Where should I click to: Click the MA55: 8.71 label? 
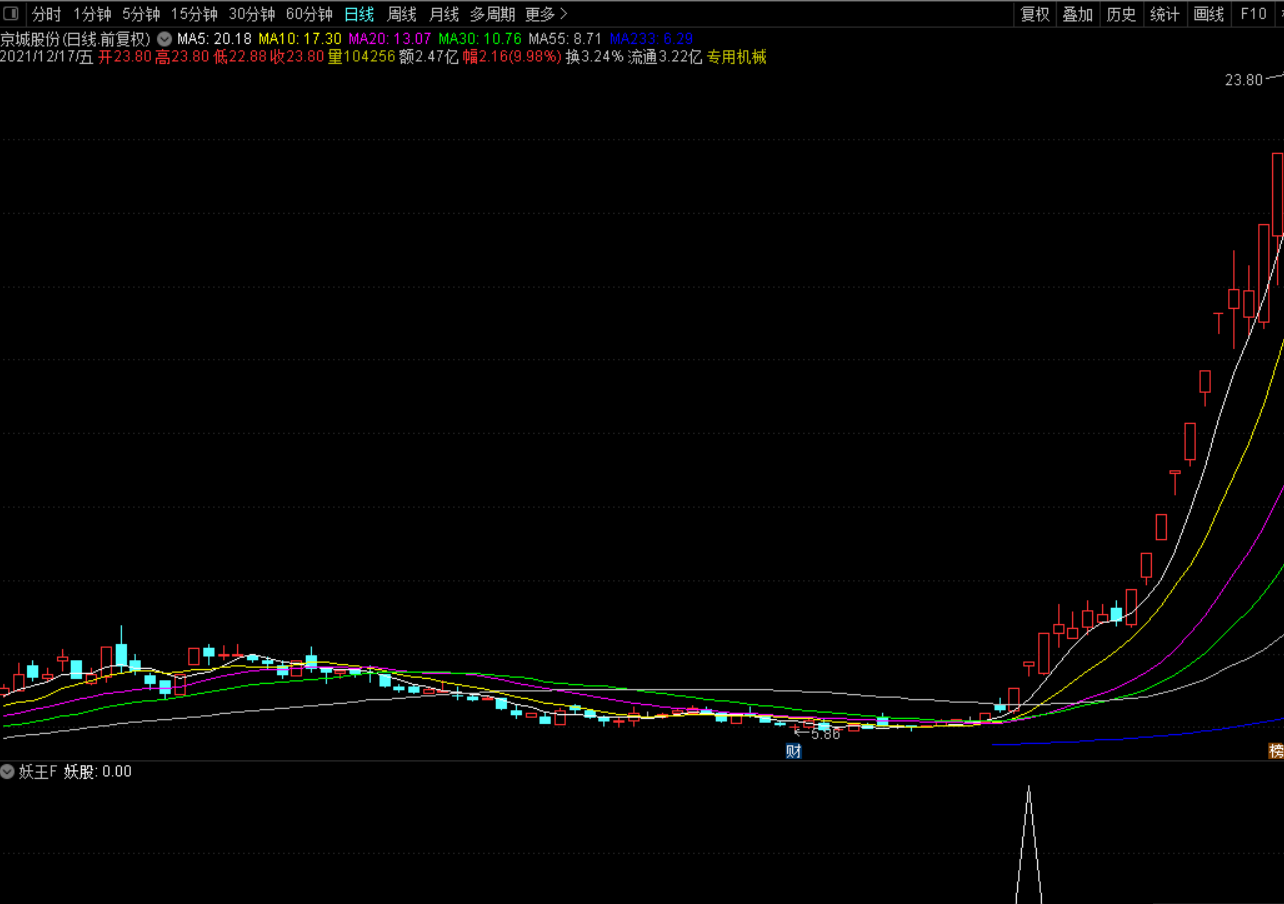click(x=565, y=38)
